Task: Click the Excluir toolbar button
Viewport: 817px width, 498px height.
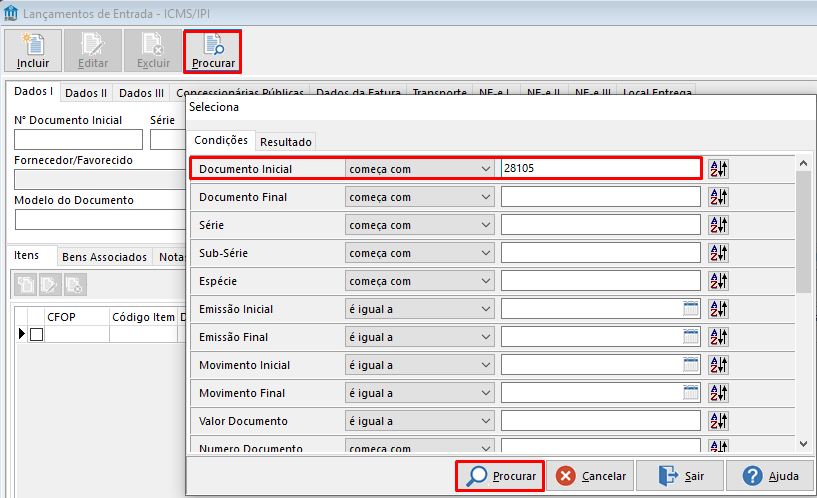Action: pyautogui.click(x=153, y=51)
